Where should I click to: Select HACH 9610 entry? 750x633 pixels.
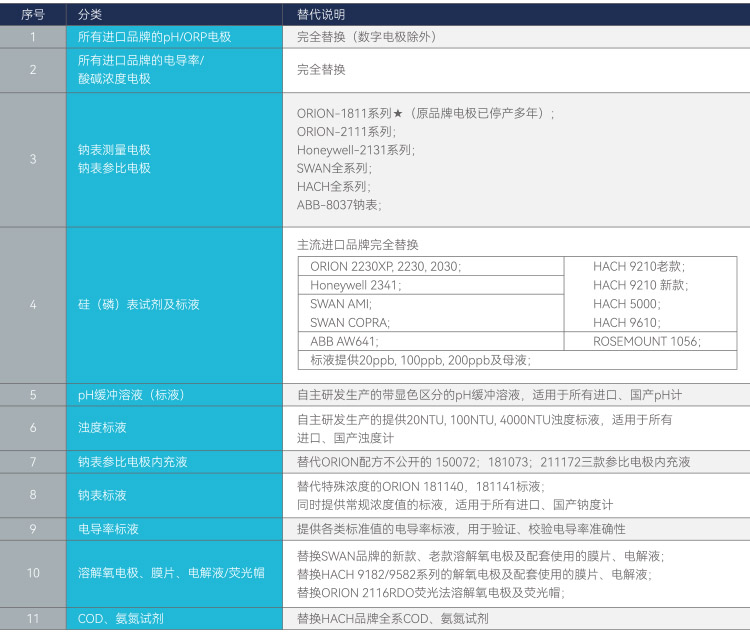(627, 322)
